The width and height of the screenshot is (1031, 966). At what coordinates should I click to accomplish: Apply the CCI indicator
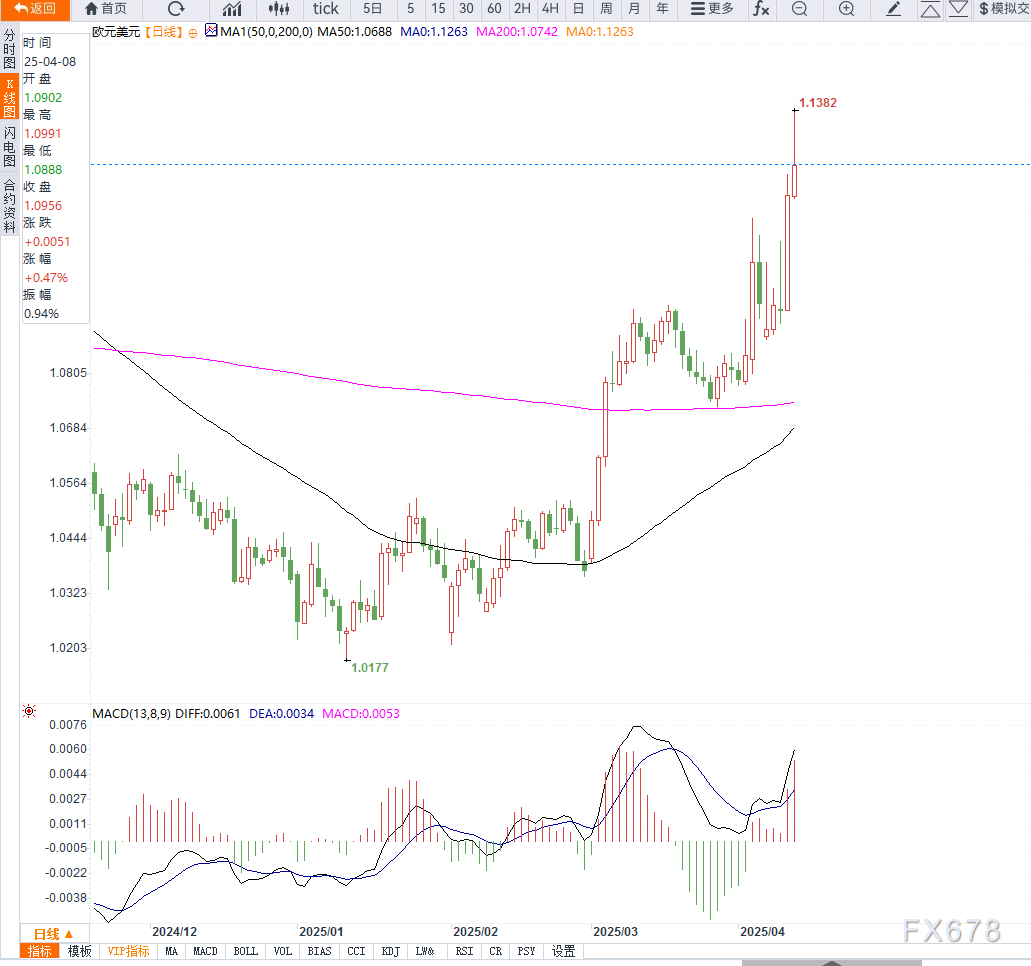[356, 951]
